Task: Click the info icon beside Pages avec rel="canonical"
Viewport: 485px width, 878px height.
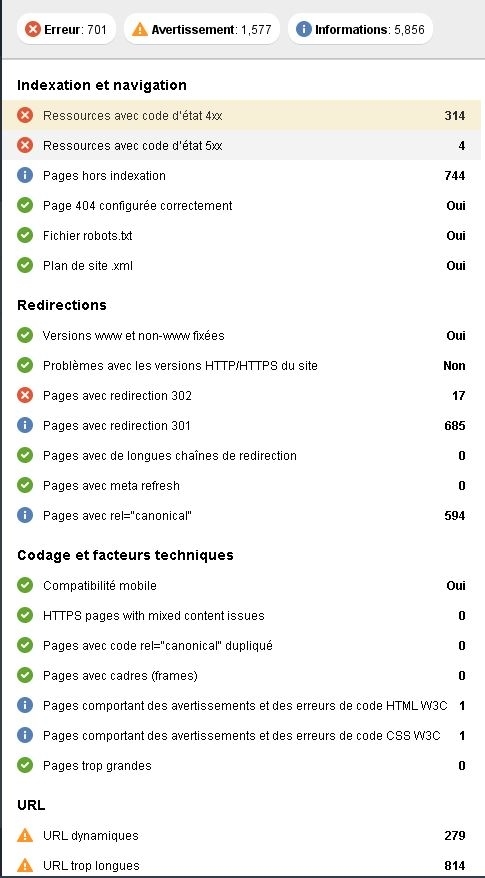Action: coord(25,516)
